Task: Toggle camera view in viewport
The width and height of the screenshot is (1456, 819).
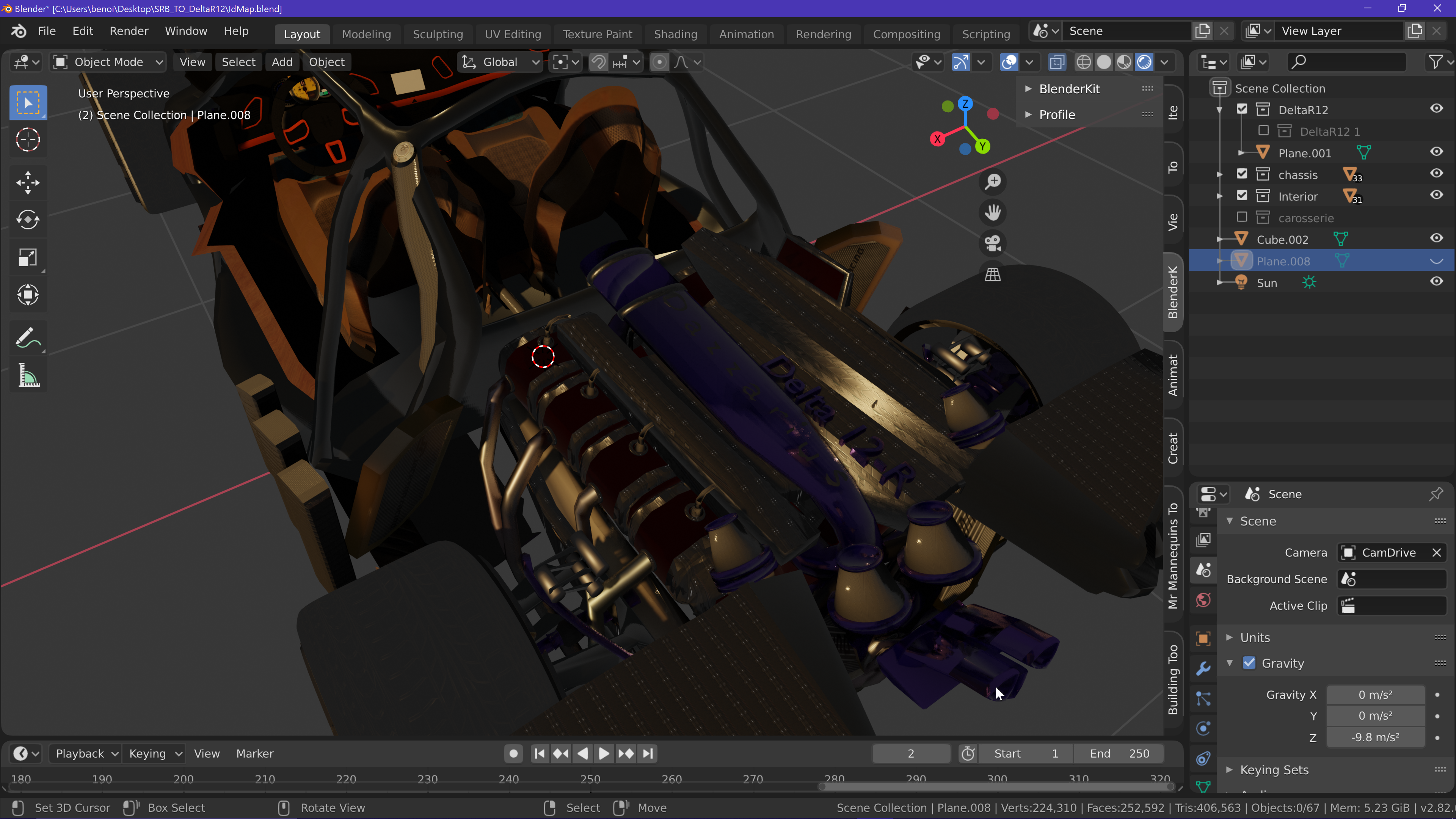Action: click(x=993, y=243)
